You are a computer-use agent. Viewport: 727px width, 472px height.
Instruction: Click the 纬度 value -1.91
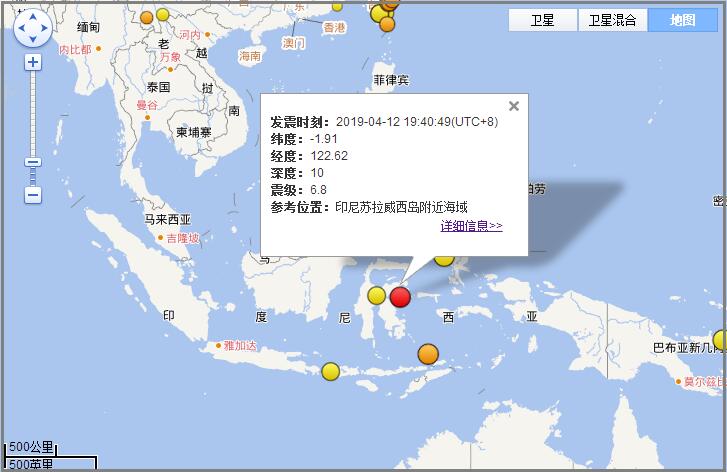tap(324, 139)
